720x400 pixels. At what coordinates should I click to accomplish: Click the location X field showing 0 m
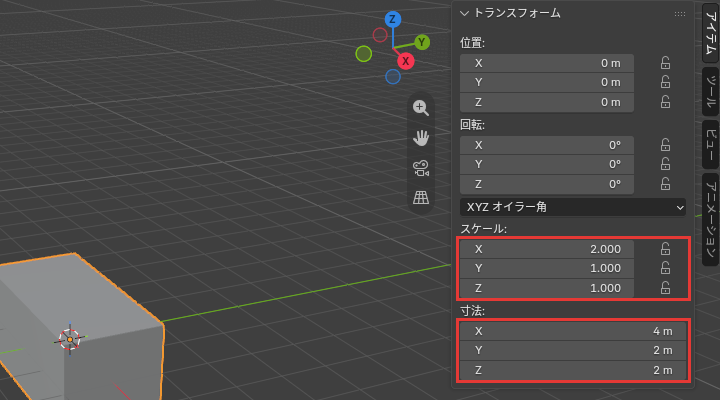(x=547, y=63)
